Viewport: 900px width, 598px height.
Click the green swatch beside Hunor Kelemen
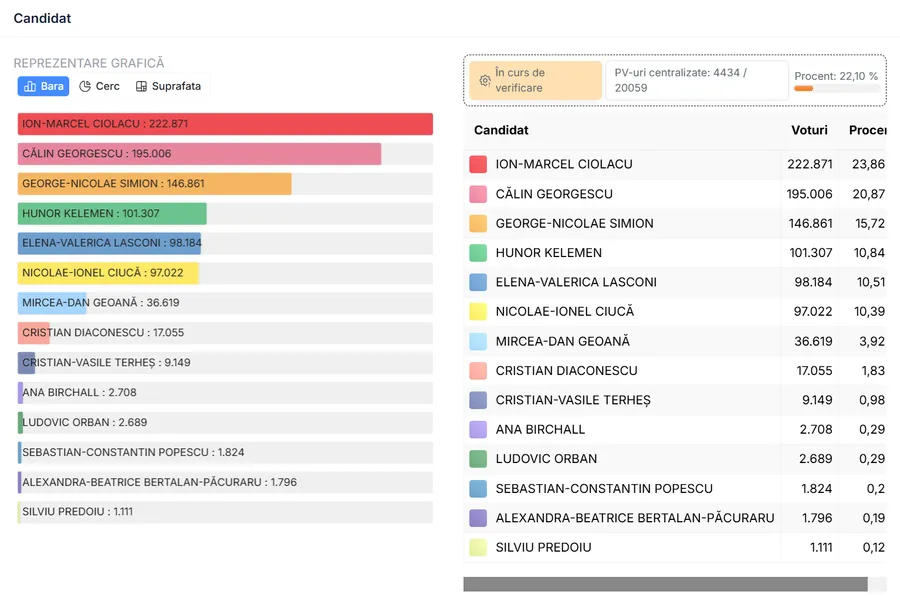478,253
